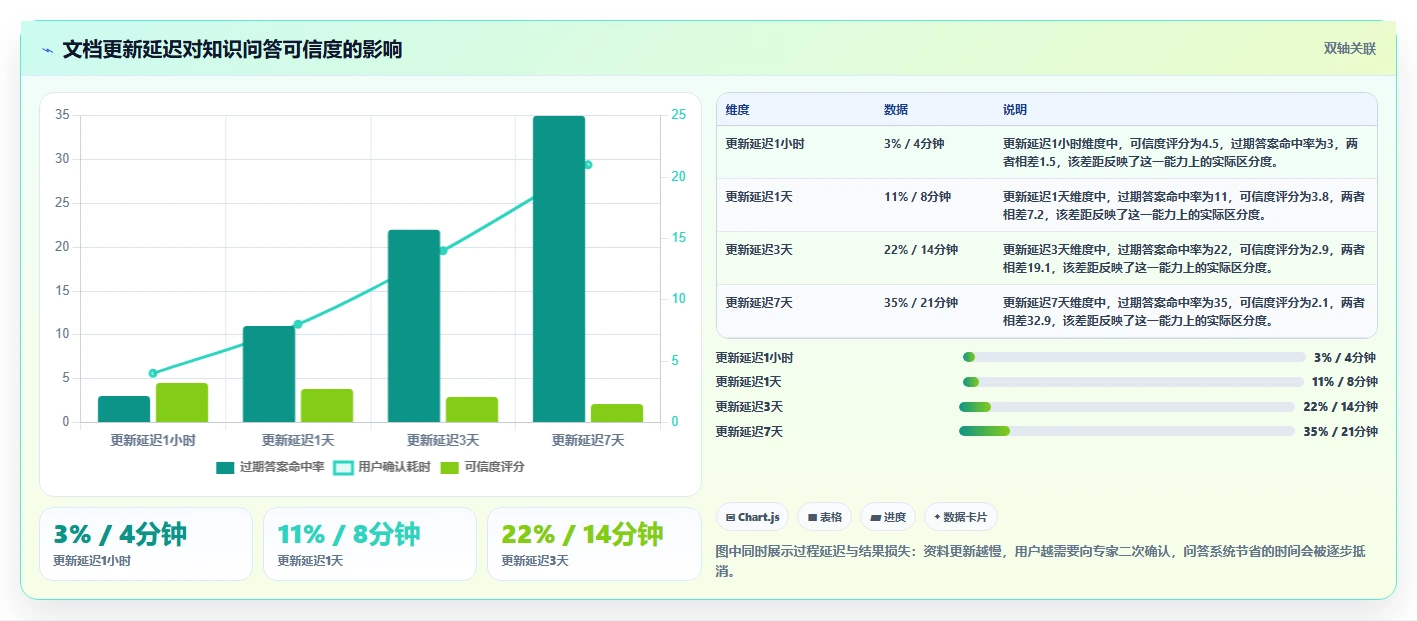This screenshot has height=621, width=1417.
Task: Click the 进度 tag
Action: pyautogui.click(x=888, y=517)
